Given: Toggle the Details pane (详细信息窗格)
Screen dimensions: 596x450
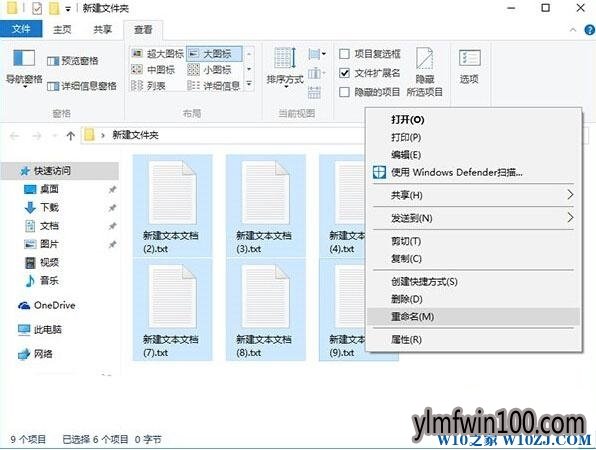Looking at the screenshot, I should click(x=82, y=86).
